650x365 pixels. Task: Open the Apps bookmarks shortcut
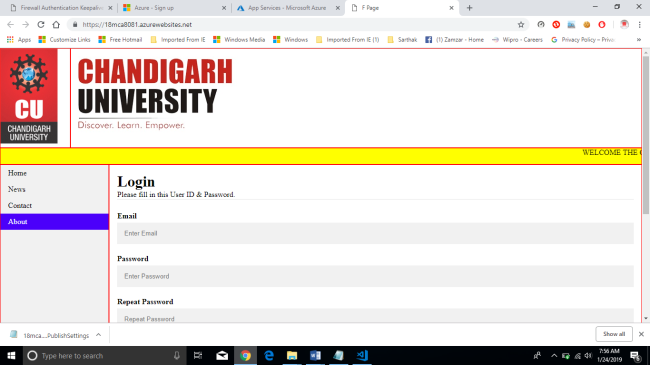[x=19, y=40]
